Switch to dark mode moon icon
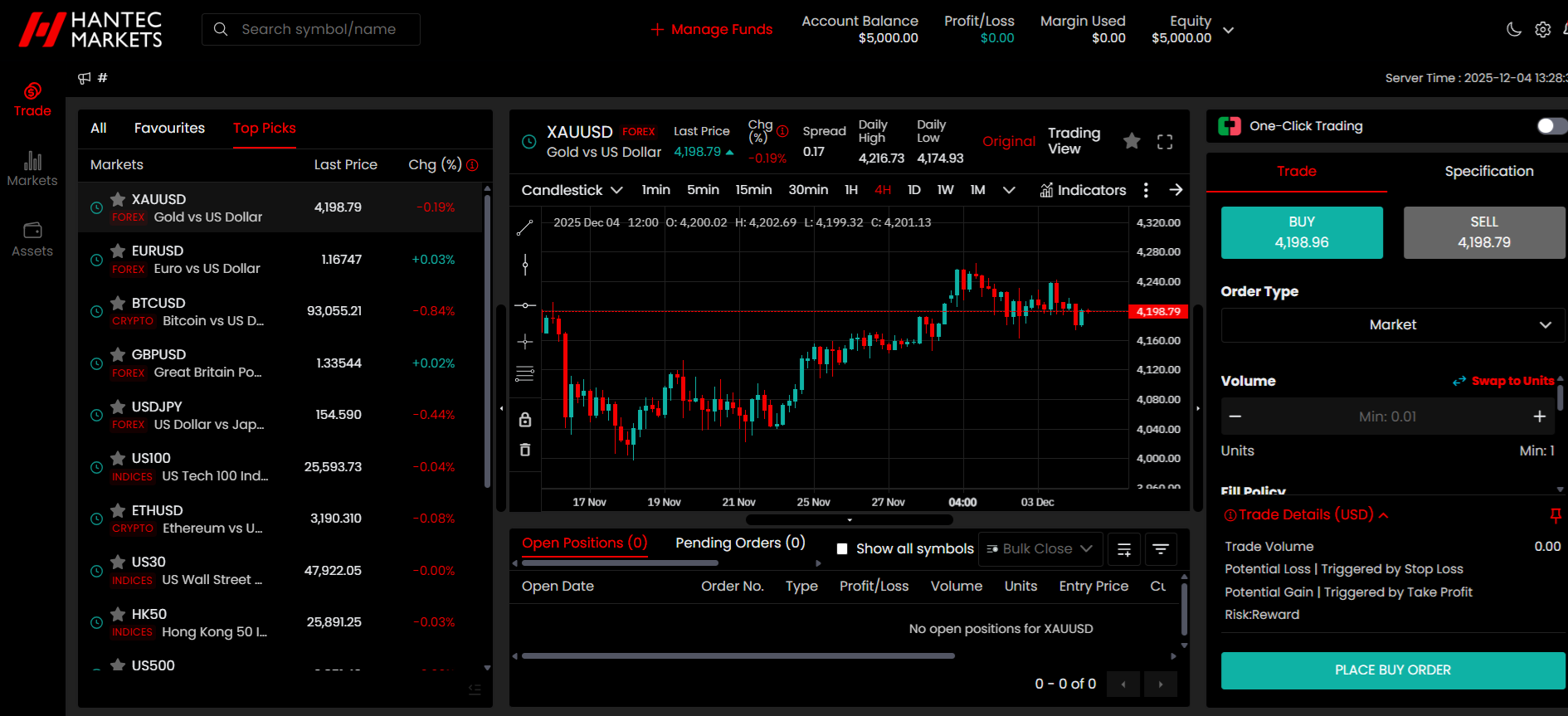1568x716 pixels. pyautogui.click(x=1514, y=30)
